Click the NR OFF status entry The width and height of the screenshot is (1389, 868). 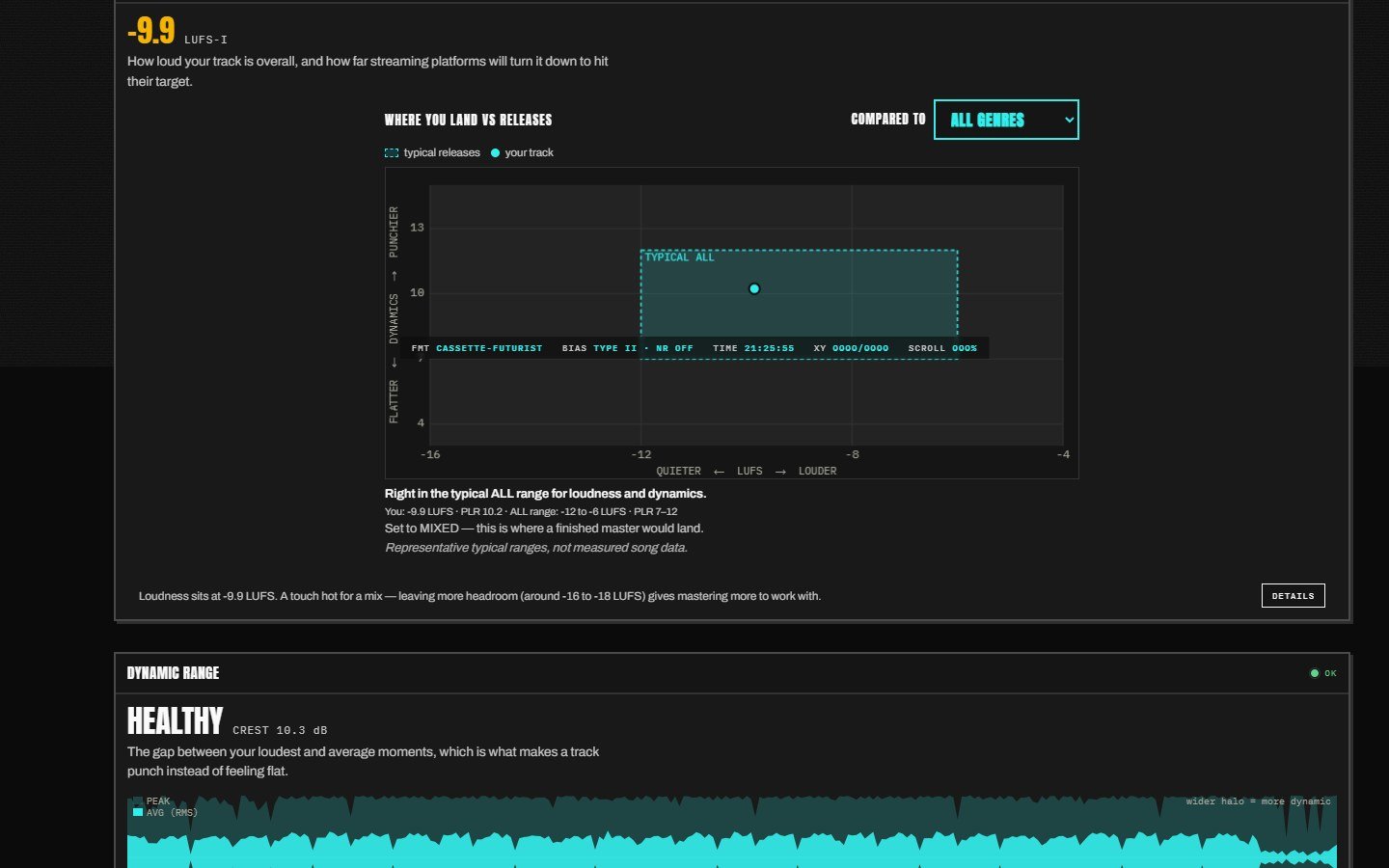pos(674,348)
